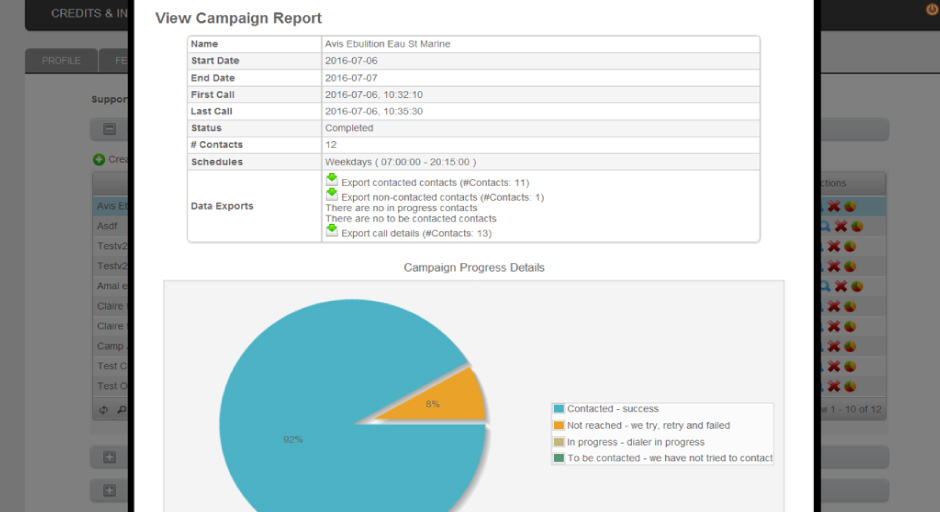Click the Start Date value 2016-07-06

351,61
